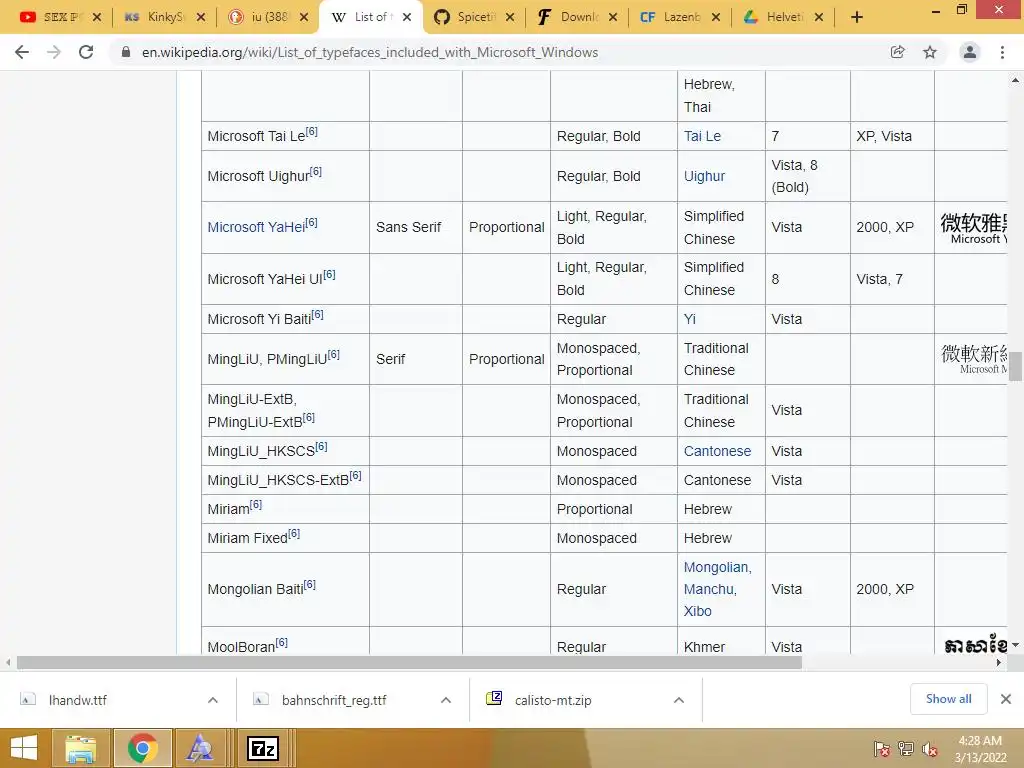
Task: Close the iu (388 tab
Action: pos(304,17)
